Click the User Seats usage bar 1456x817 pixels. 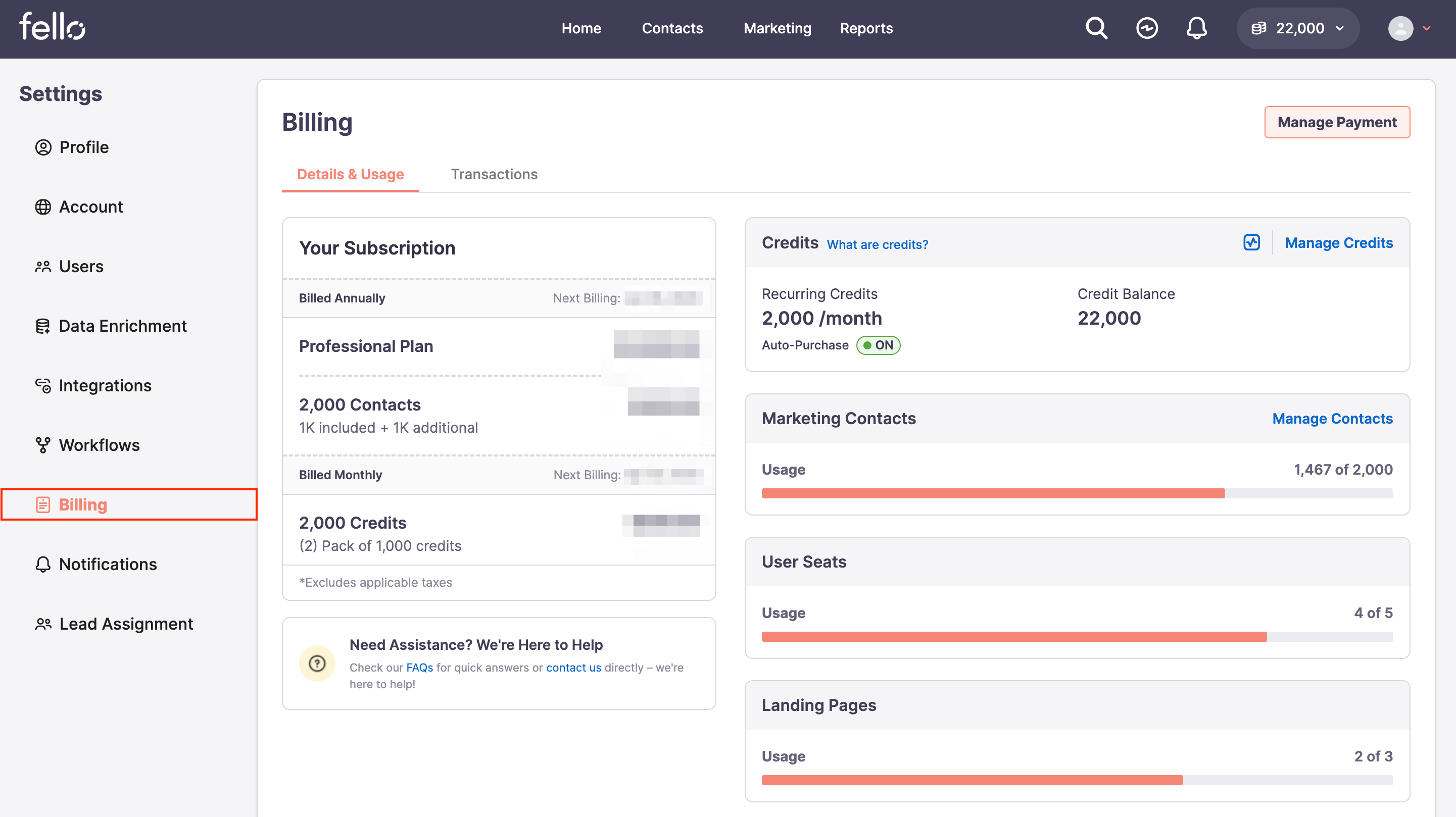click(x=1077, y=637)
